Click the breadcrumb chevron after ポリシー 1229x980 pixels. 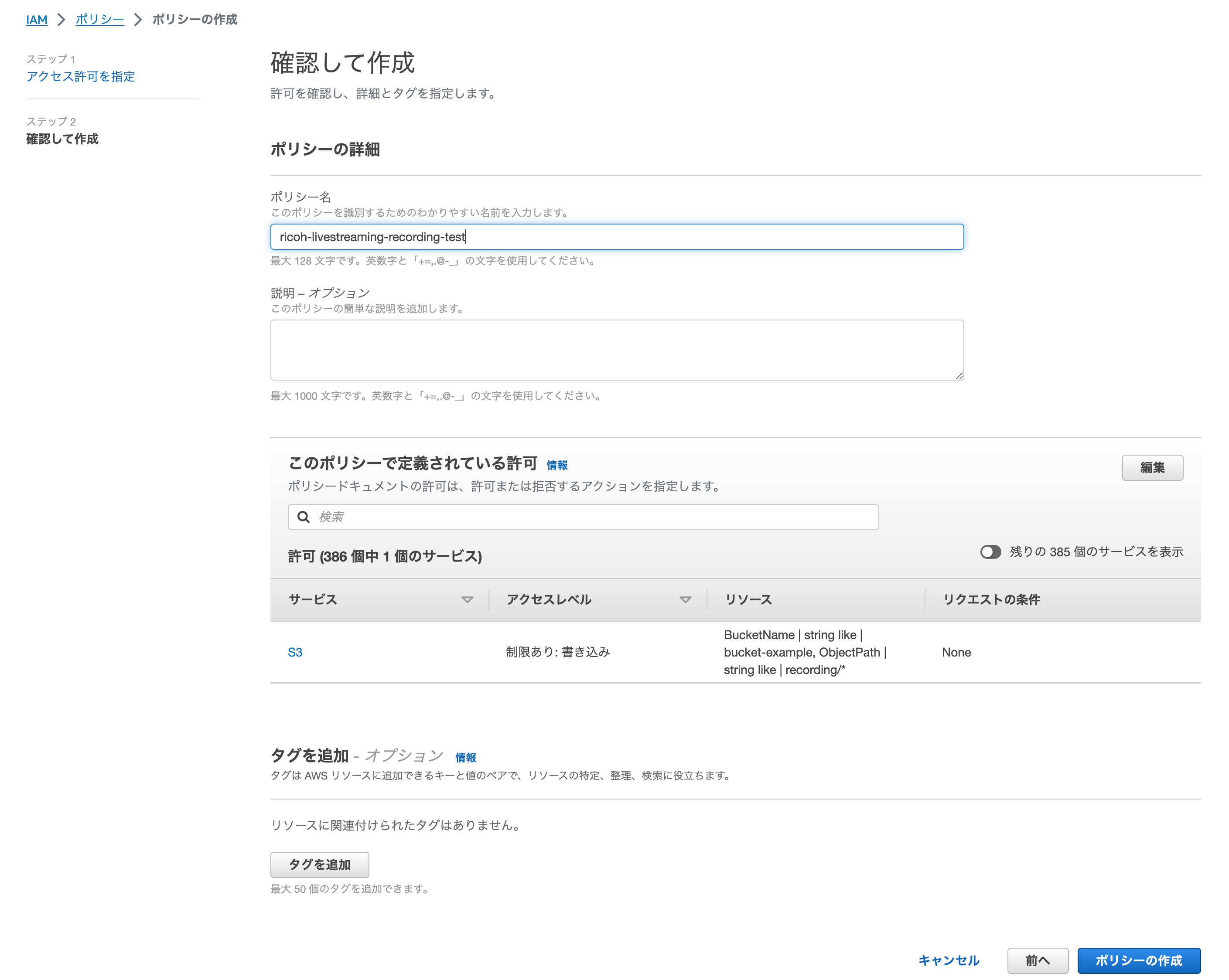pos(137,19)
